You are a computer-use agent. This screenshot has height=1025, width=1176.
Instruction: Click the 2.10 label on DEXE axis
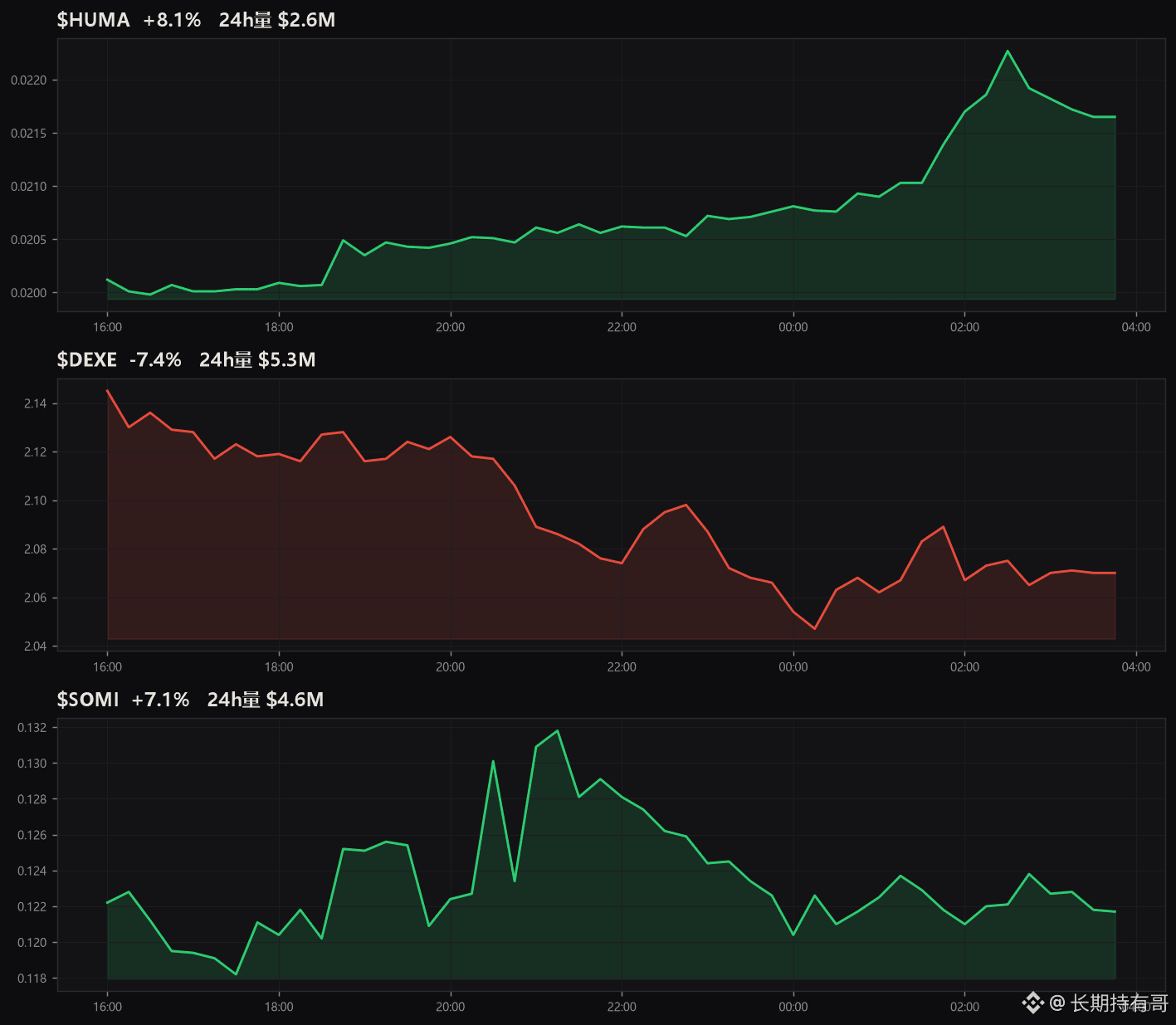coord(36,500)
